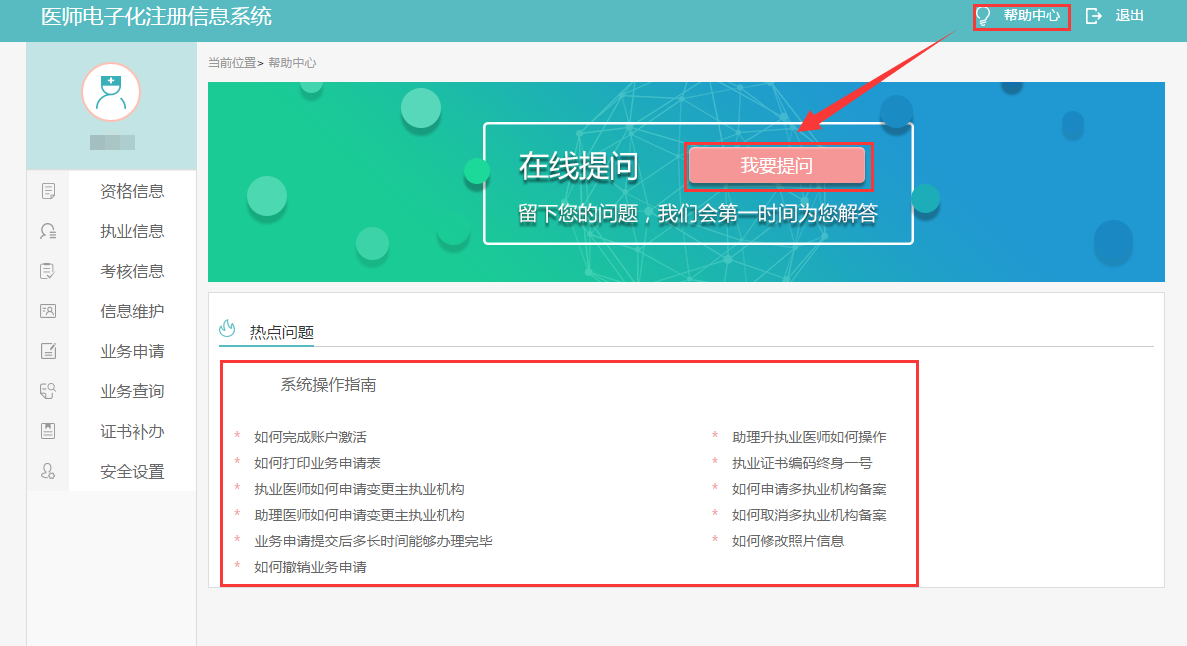This screenshot has height=646, width=1187.
Task: Open 证书补办 via its certificate icon
Action: (47, 431)
